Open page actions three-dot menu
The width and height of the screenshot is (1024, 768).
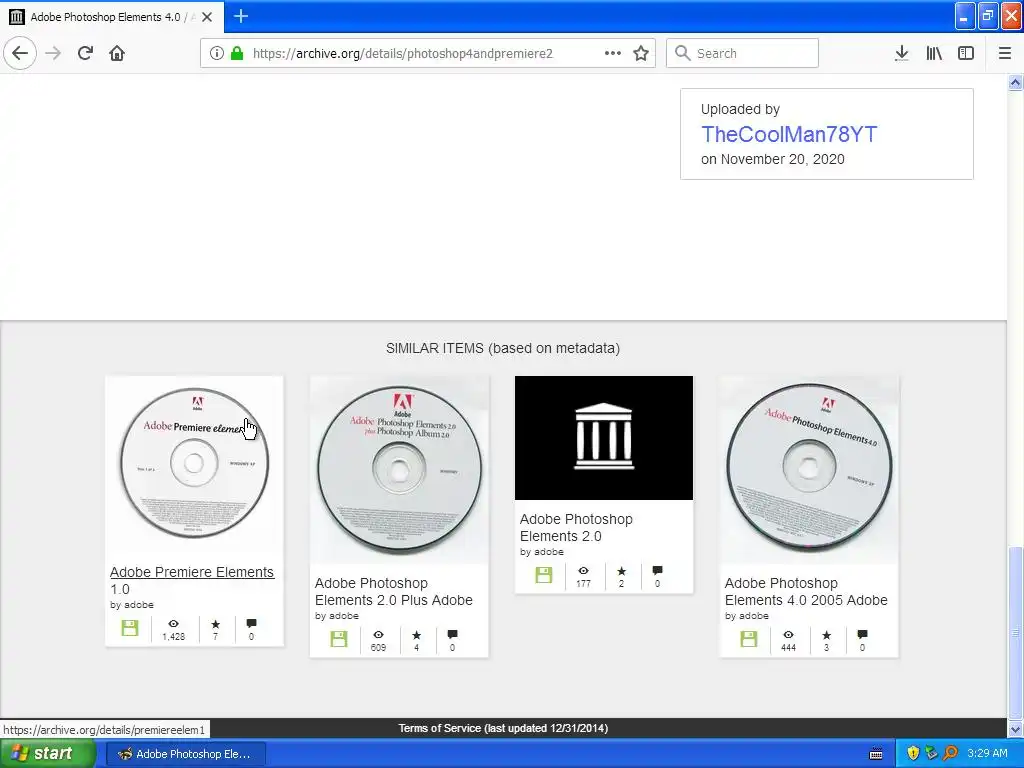point(613,53)
